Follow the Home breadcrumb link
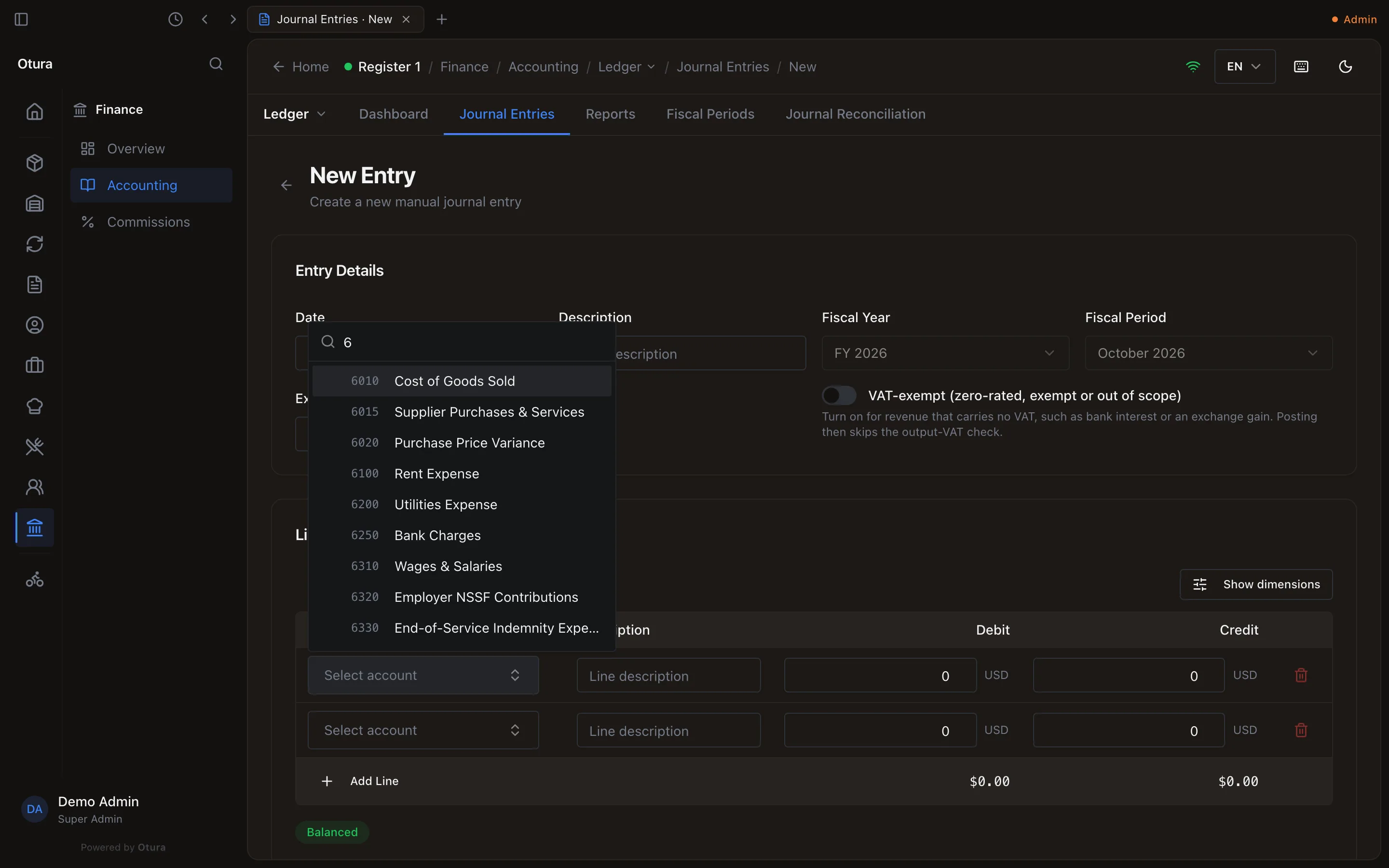This screenshot has width=1389, height=868. pos(301,67)
